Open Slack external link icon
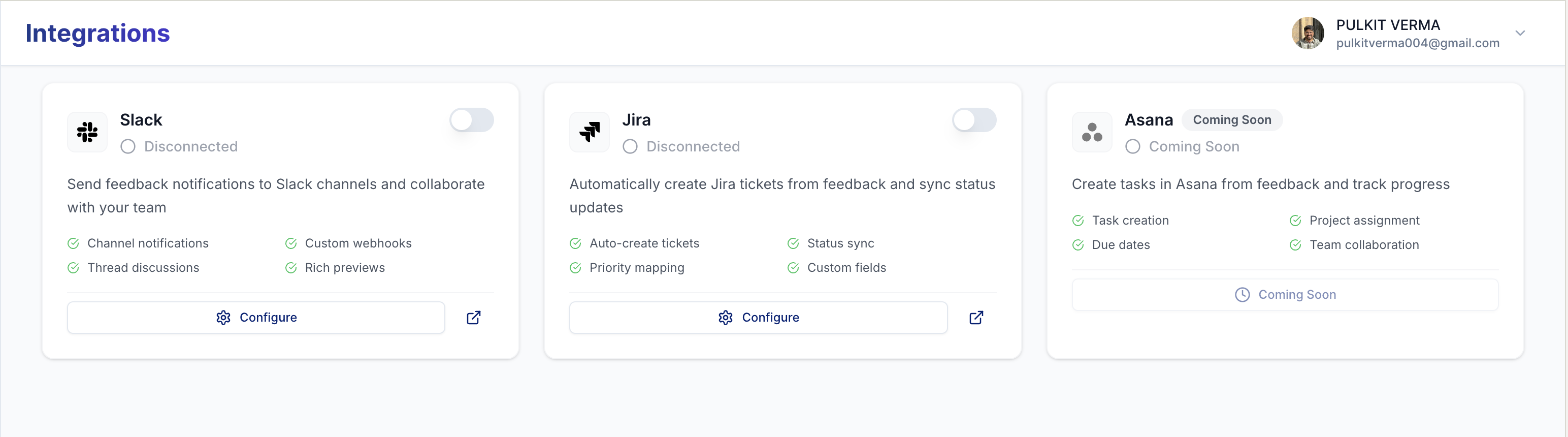The image size is (1568, 437). click(x=474, y=318)
